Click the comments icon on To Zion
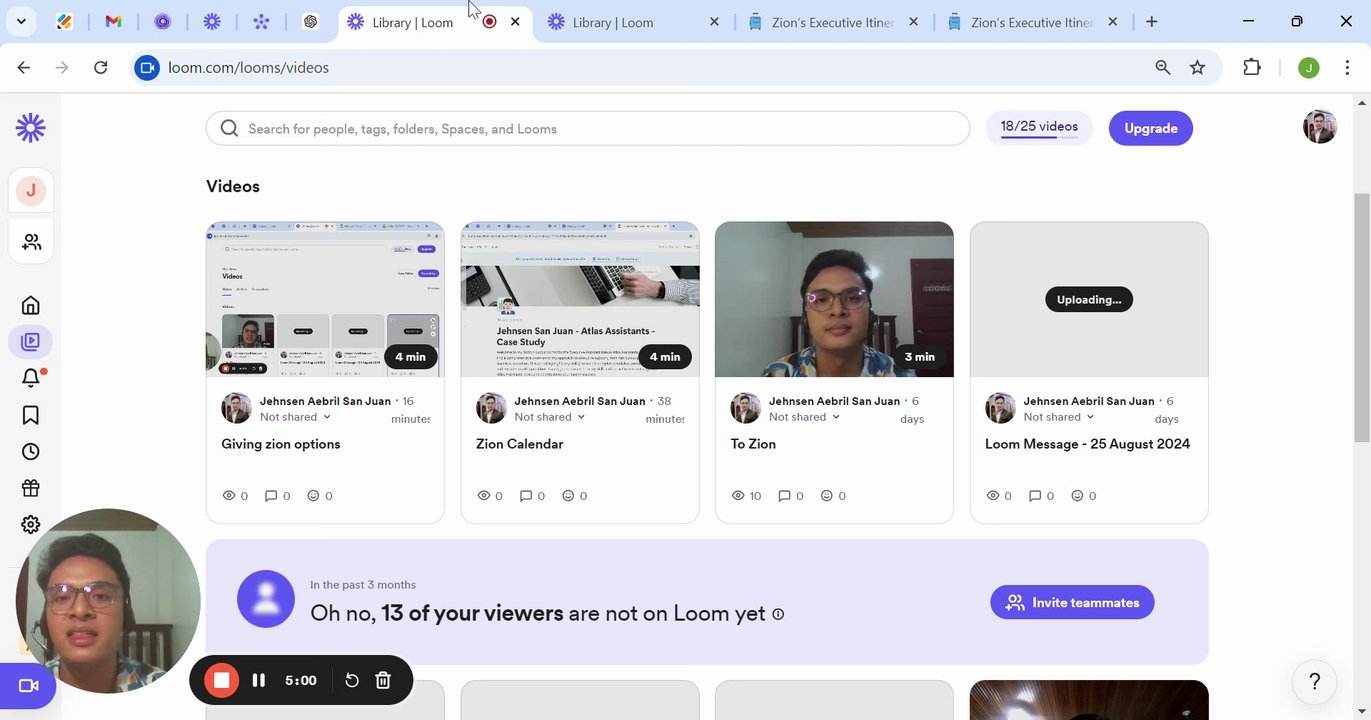 pyautogui.click(x=784, y=496)
